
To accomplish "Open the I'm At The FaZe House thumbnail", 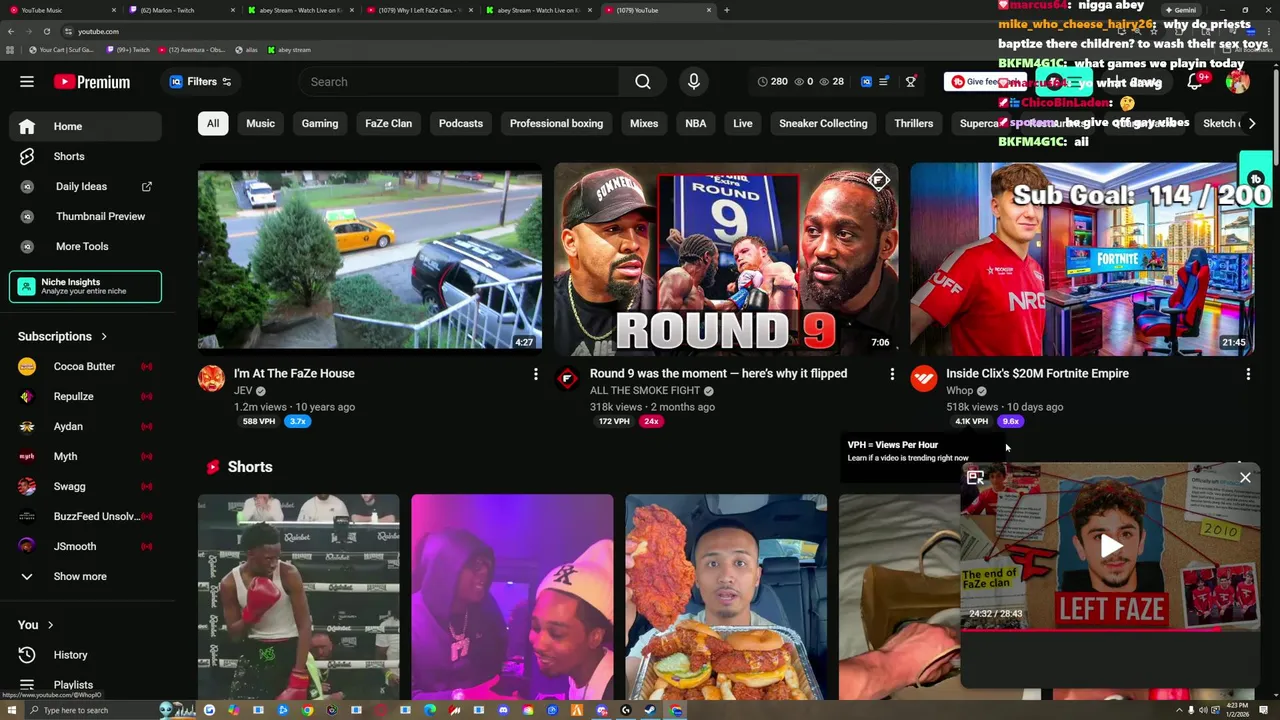I will coord(370,259).
